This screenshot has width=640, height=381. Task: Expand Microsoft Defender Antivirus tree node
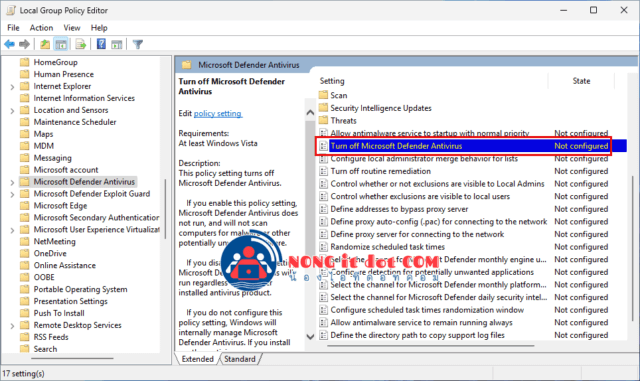coord(12,182)
